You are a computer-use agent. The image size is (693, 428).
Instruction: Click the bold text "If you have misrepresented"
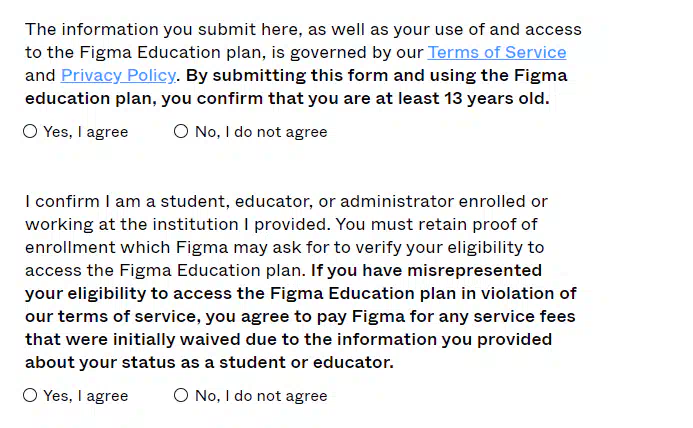pyautogui.click(x=426, y=270)
